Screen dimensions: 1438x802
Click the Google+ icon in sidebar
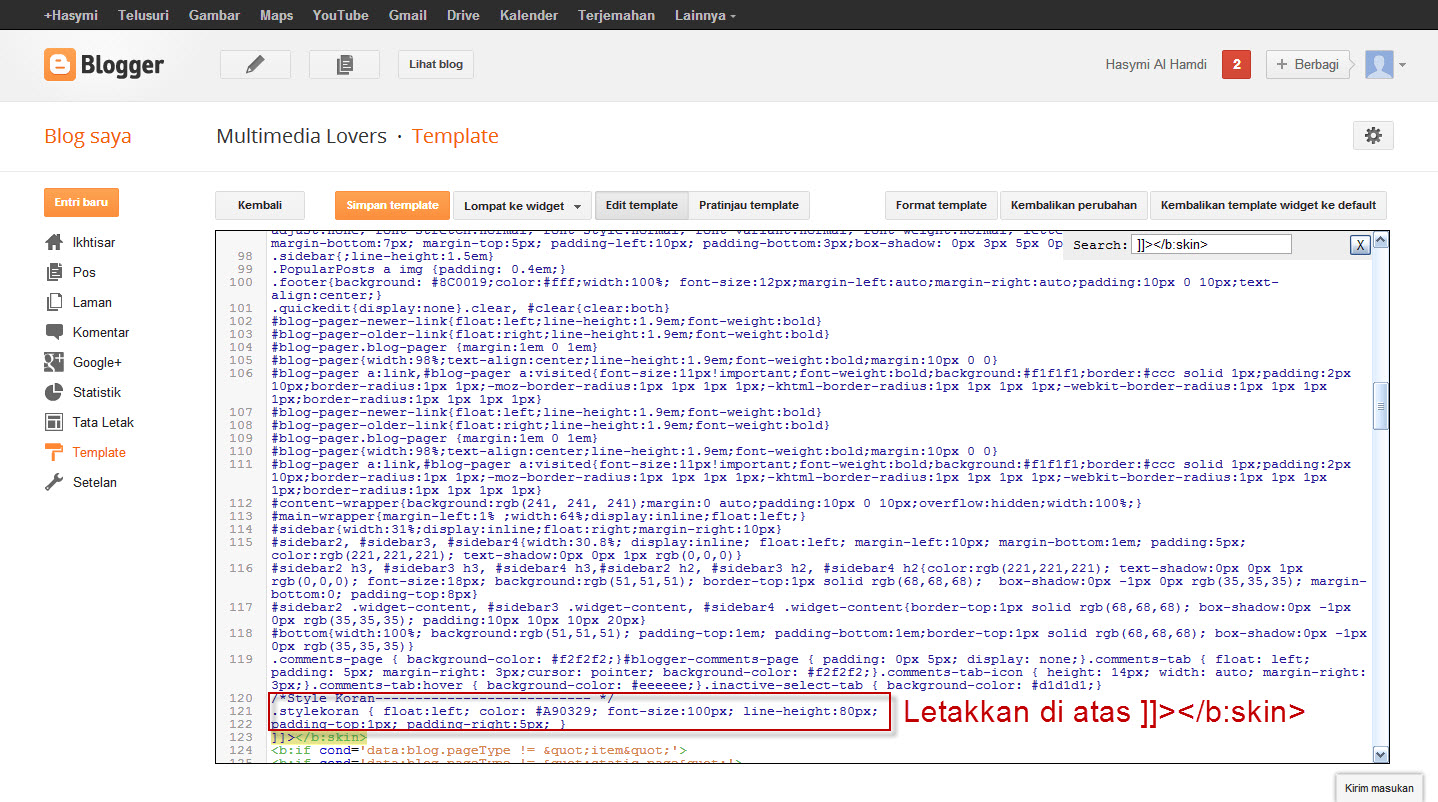click(54, 362)
